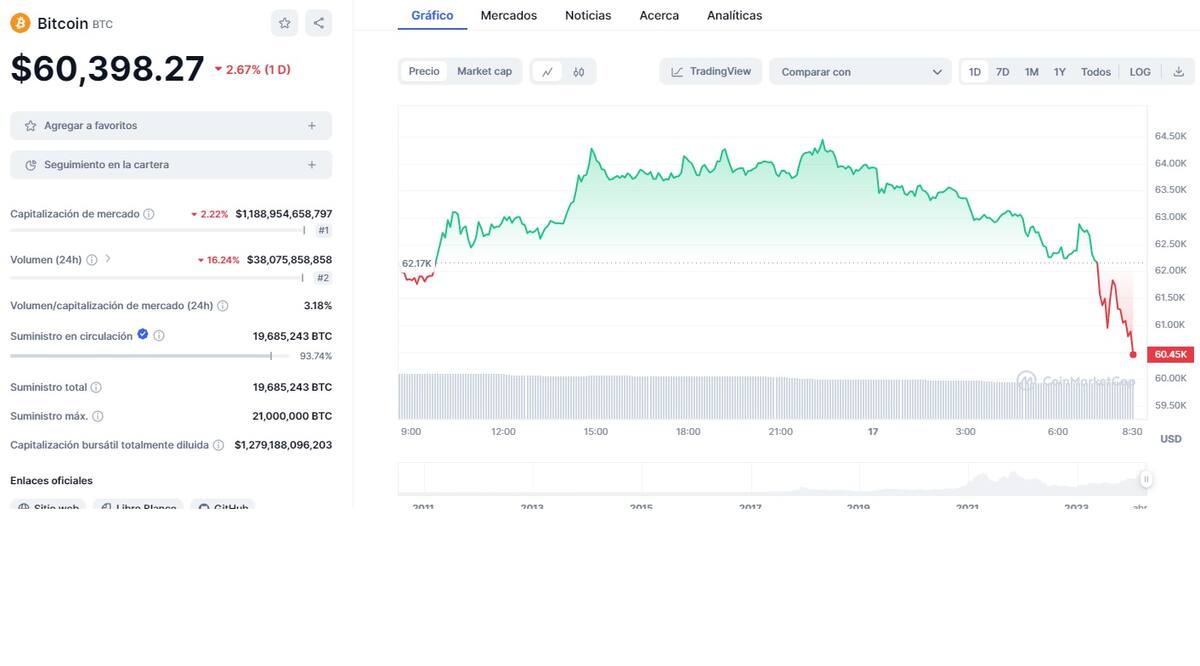1200x666 pixels.
Task: Open the Comparar con dropdown
Action: 860,72
